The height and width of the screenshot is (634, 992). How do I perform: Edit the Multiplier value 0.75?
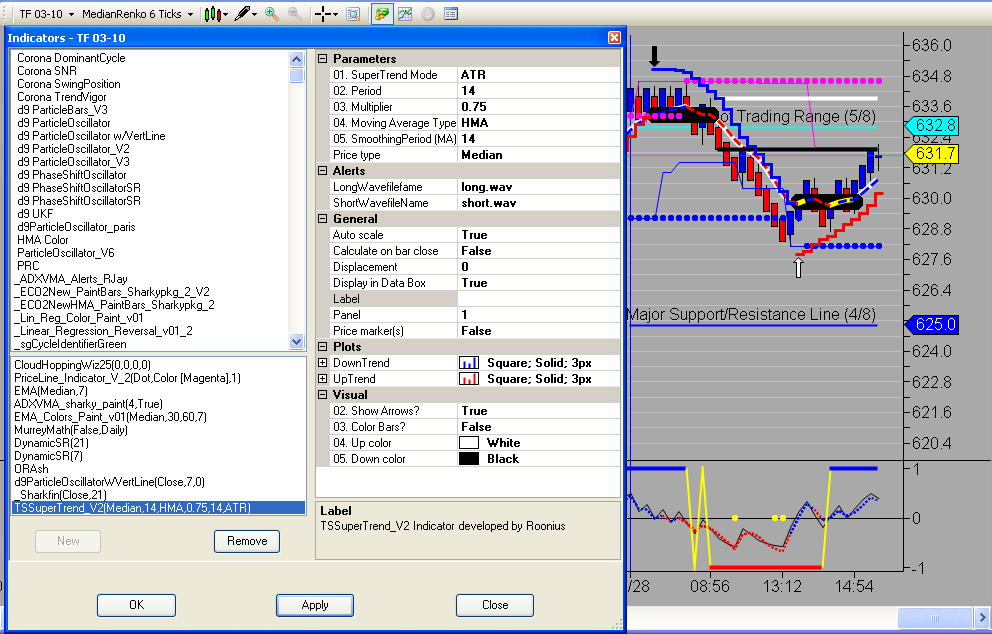[538, 107]
